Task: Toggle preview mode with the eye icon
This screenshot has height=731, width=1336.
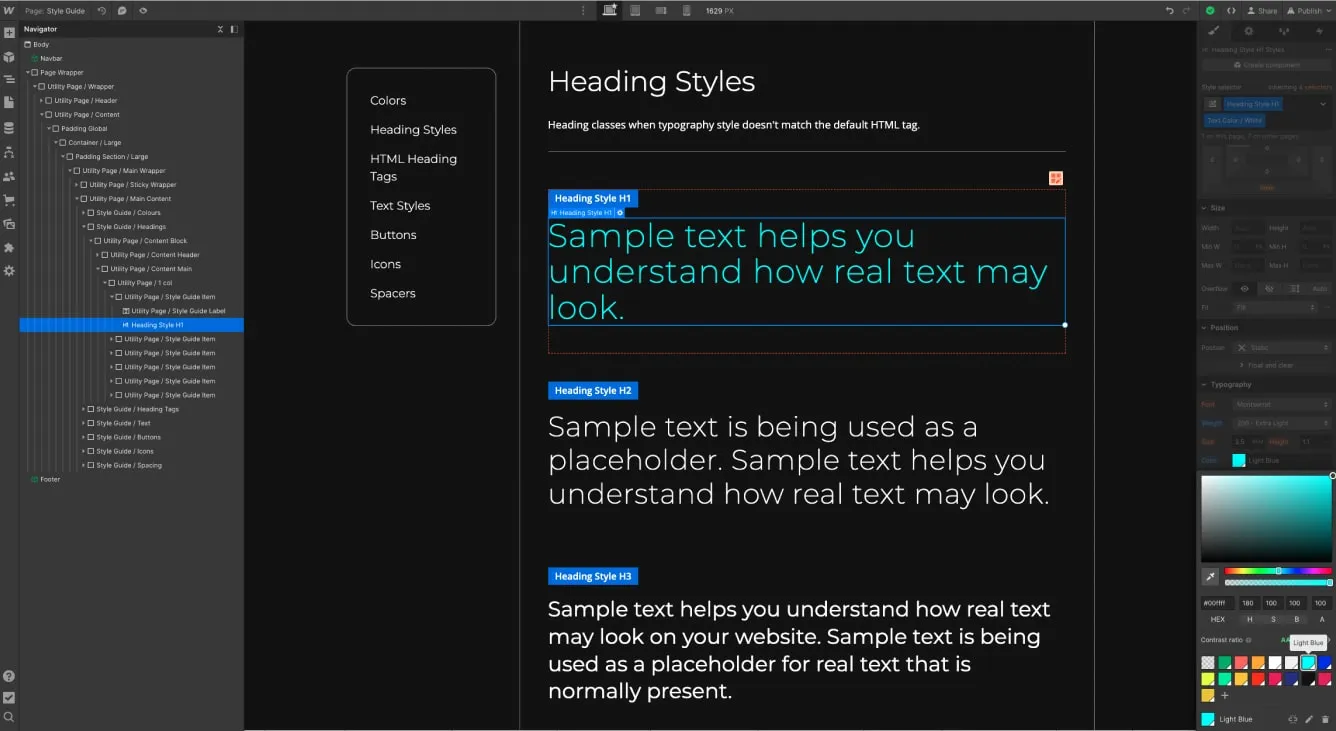Action: [143, 10]
